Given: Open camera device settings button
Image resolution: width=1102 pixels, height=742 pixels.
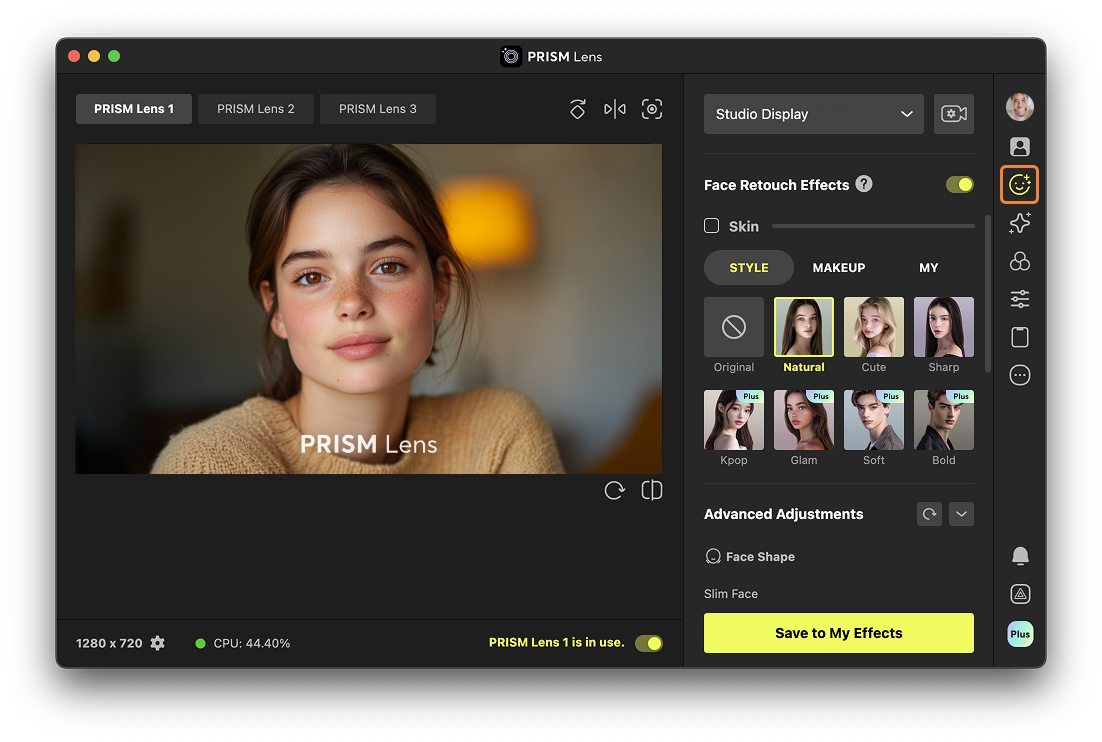Looking at the screenshot, I should click(x=954, y=114).
